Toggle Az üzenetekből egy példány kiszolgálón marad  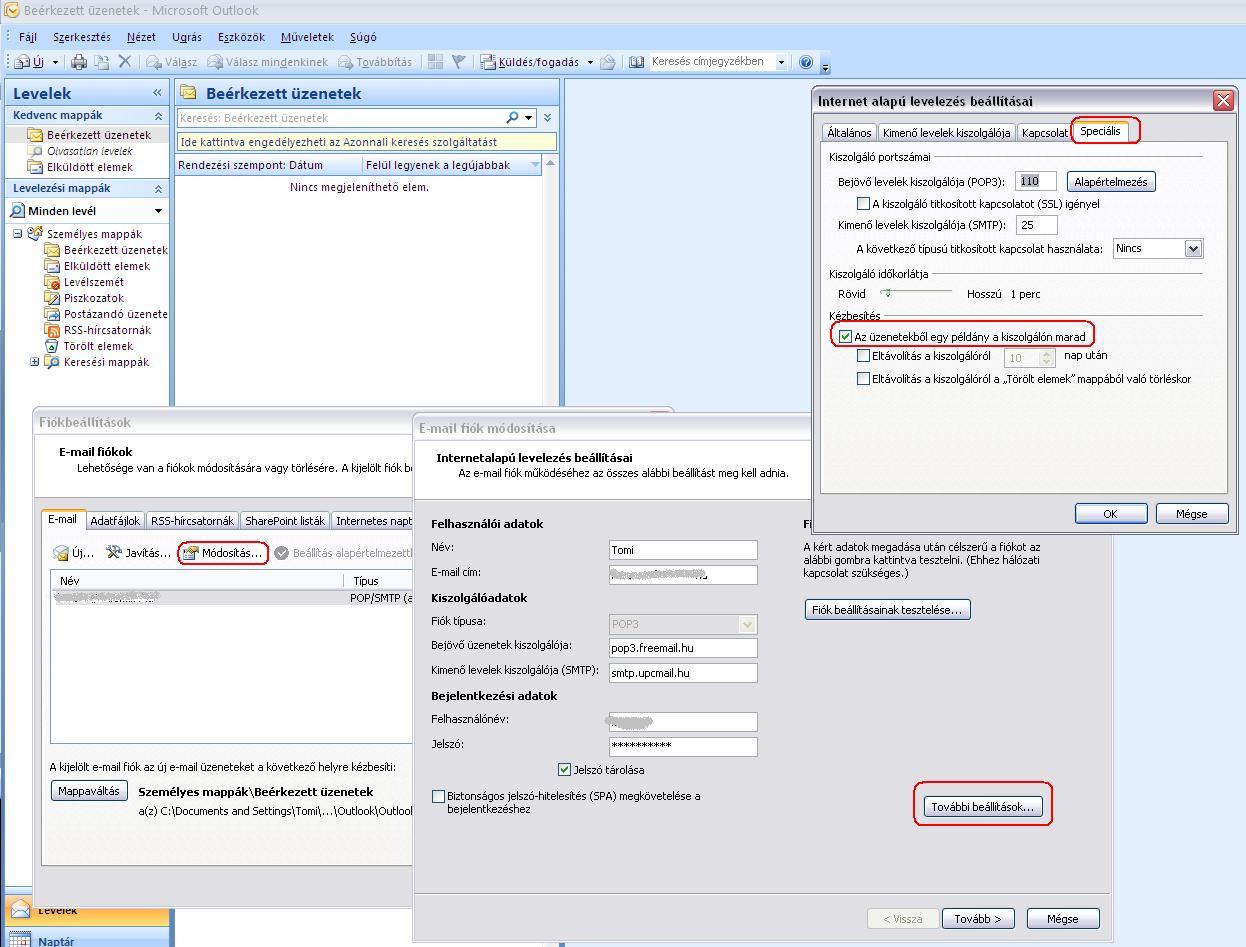846,337
